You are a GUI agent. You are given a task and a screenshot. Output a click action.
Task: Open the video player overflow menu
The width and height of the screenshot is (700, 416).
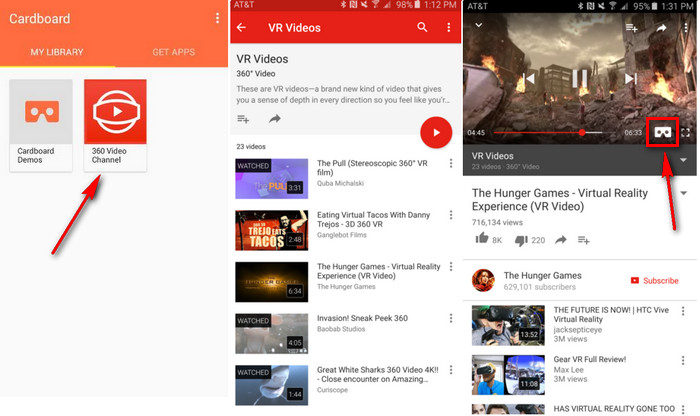[686, 28]
